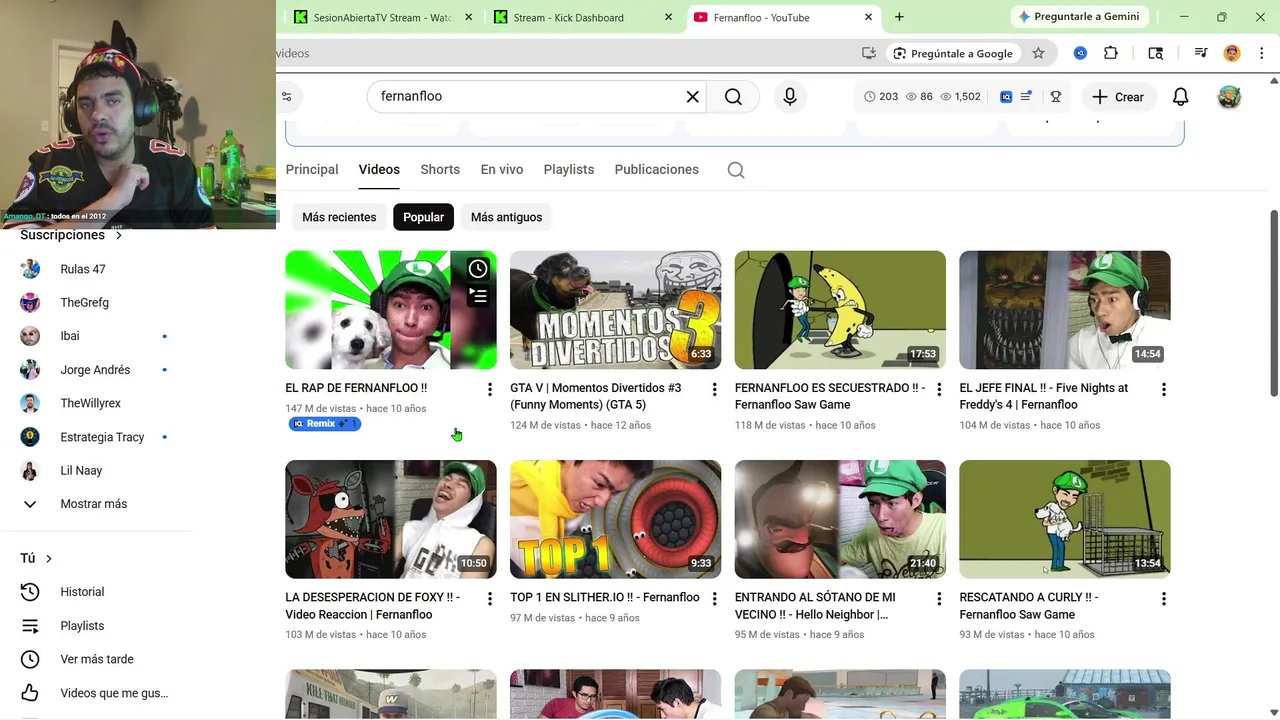Image resolution: width=1280 pixels, height=720 pixels.
Task: Open Chrome extensions puzzle icon
Action: click(x=1111, y=53)
